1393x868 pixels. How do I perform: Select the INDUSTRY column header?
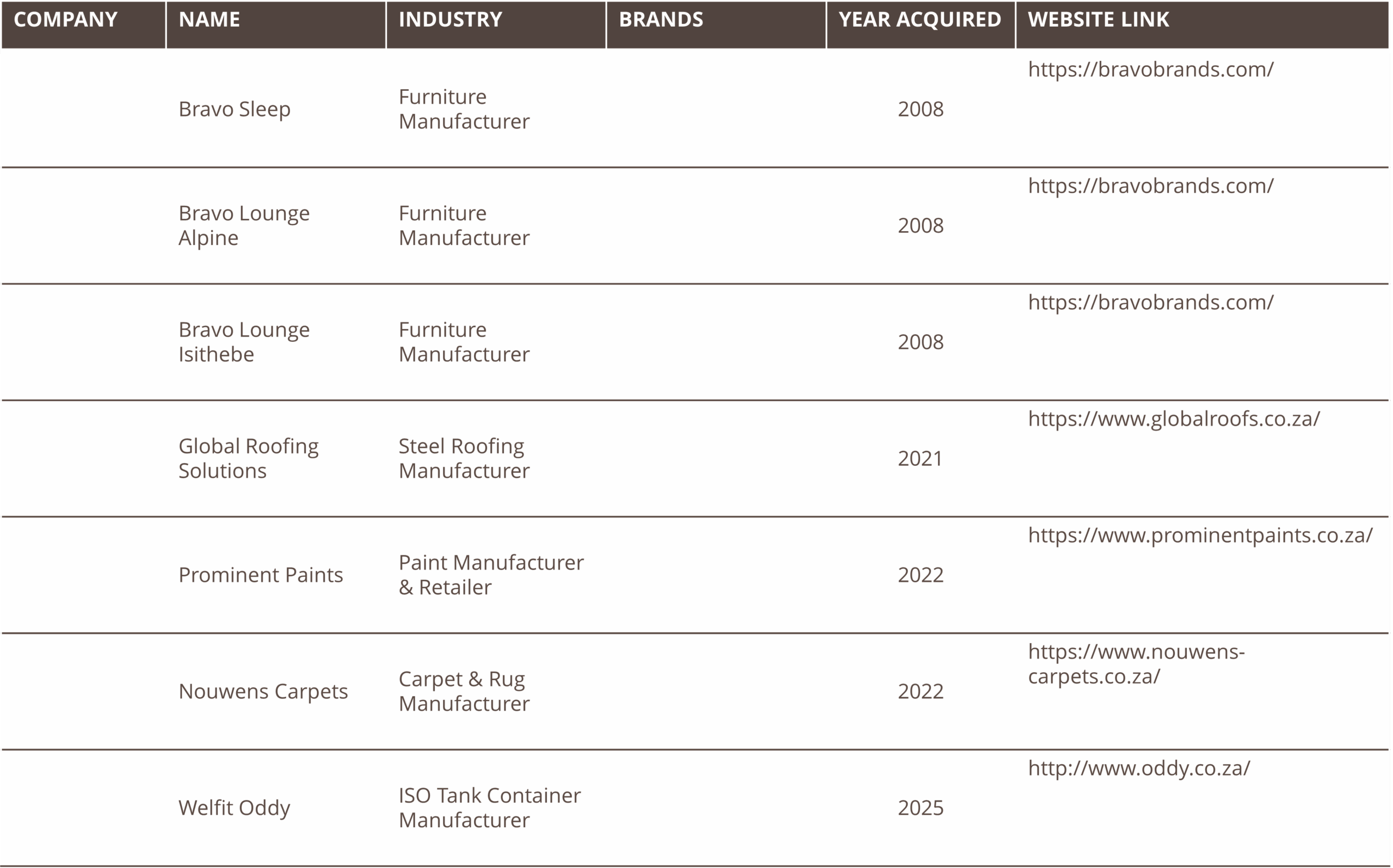450,20
